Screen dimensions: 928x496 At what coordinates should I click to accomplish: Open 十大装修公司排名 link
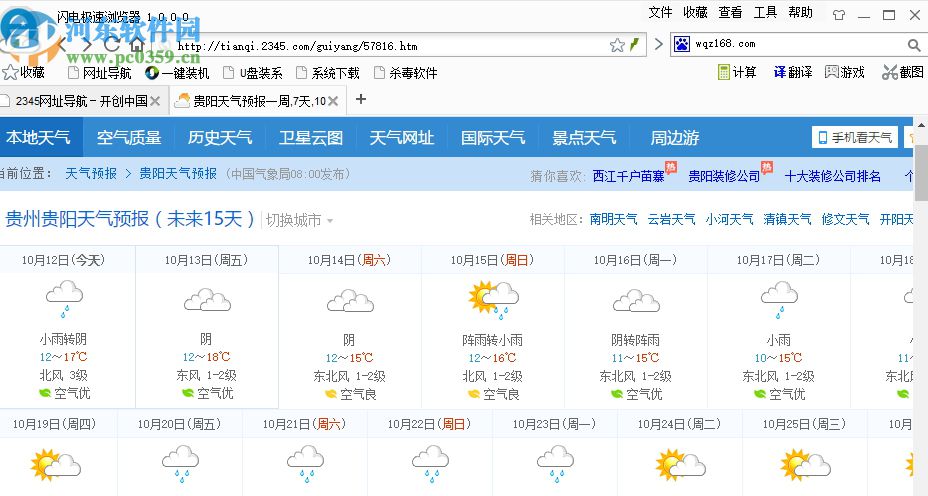point(833,176)
